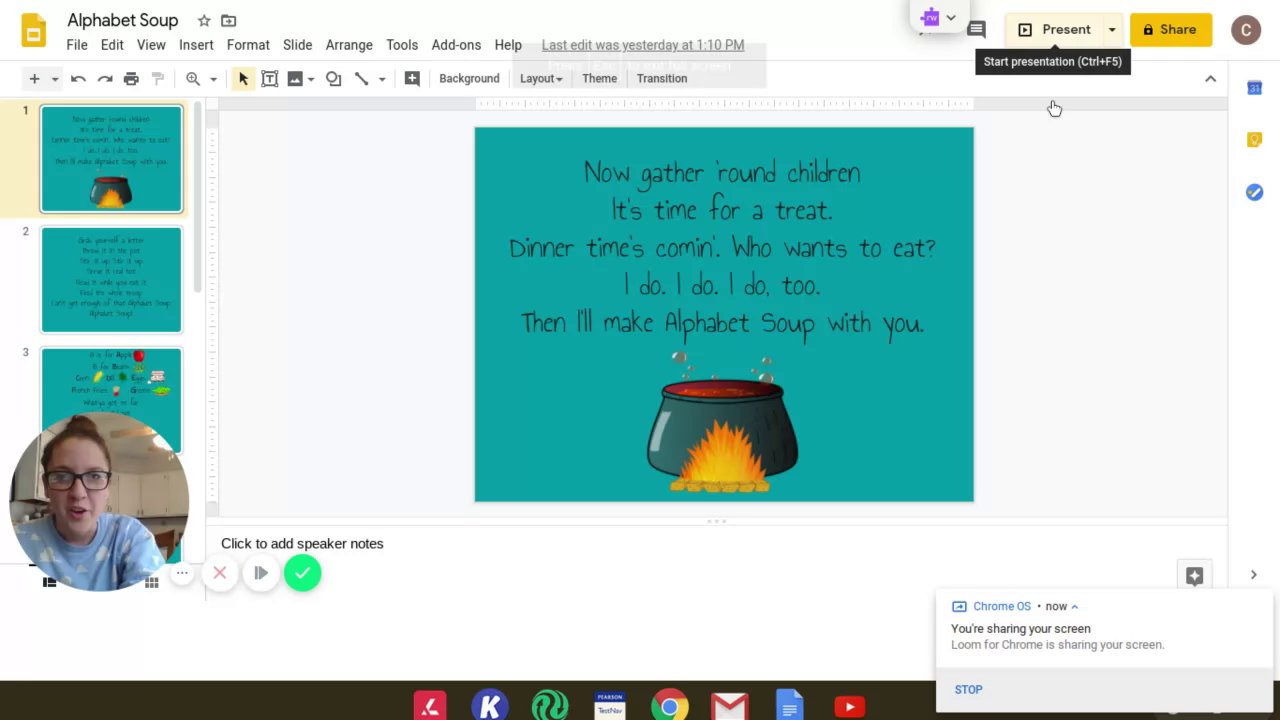
Task: Add a comment from toolbar
Action: pyautogui.click(x=412, y=78)
